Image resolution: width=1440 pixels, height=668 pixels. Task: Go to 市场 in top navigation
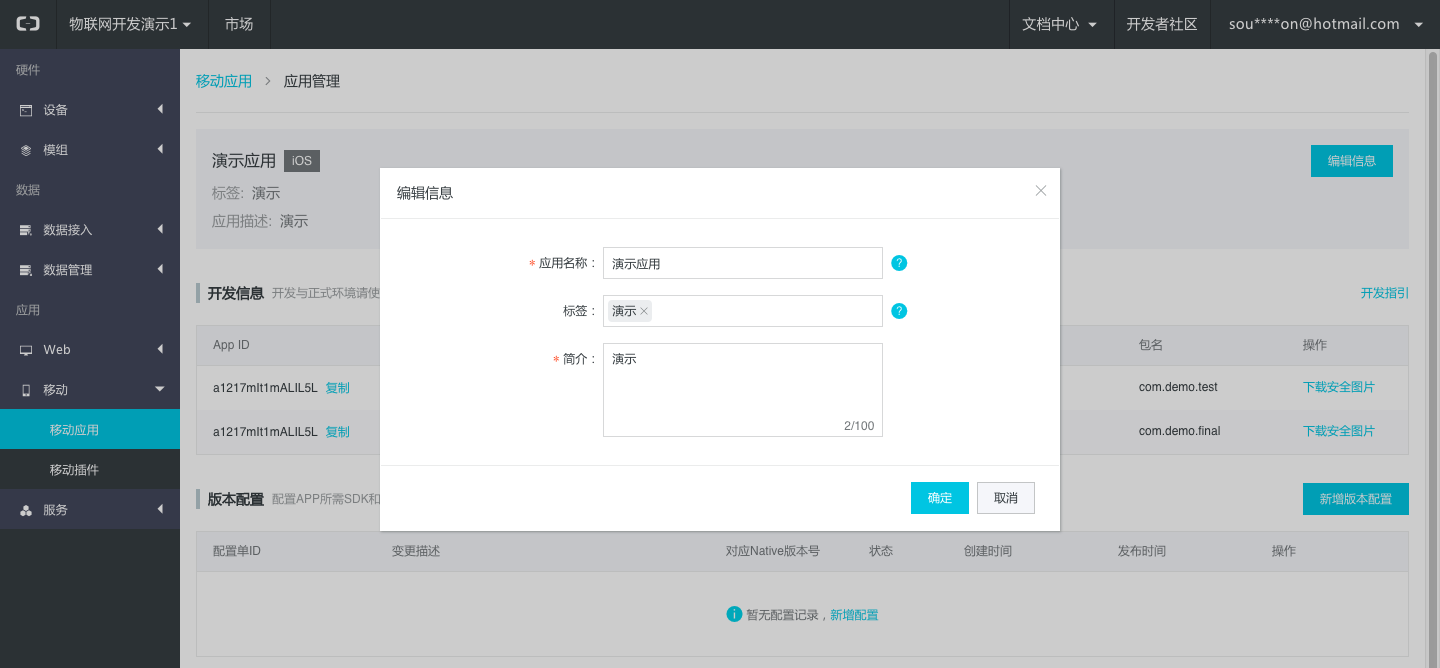(x=239, y=24)
